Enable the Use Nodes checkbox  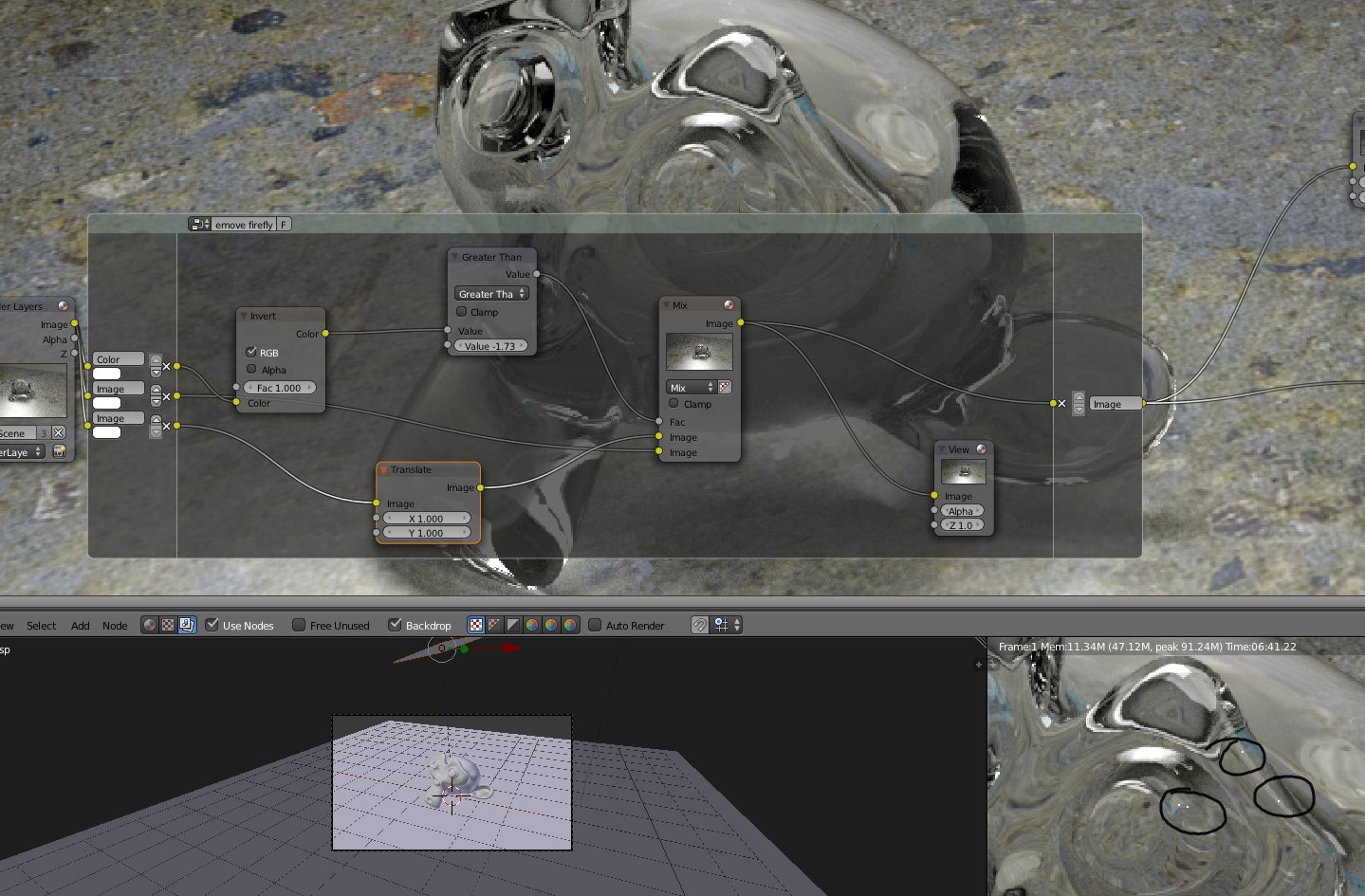(212, 625)
